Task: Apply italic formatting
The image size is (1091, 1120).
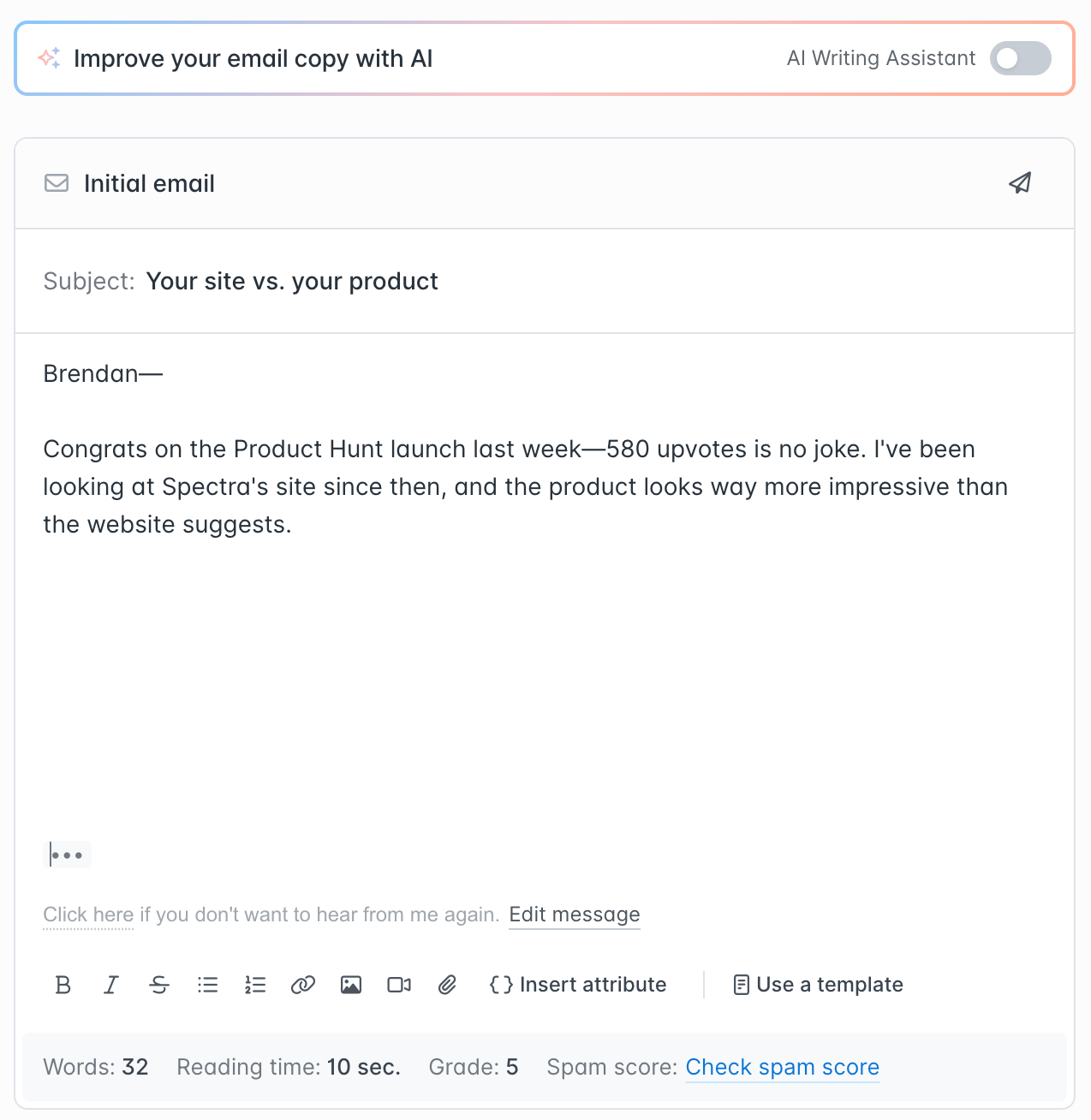Action: point(111,985)
